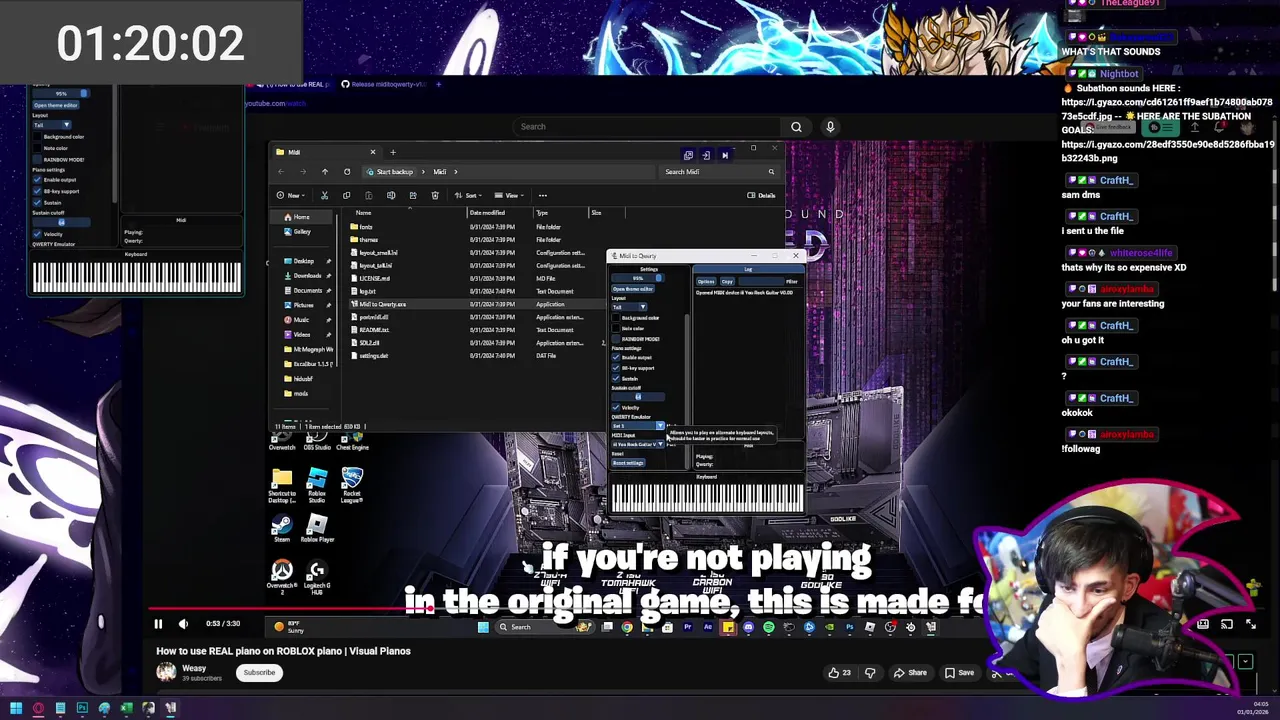Image resolution: width=1280 pixels, height=720 pixels.
Task: Open the QWERTY Emulator set dropdown
Action: pyautogui.click(x=638, y=426)
